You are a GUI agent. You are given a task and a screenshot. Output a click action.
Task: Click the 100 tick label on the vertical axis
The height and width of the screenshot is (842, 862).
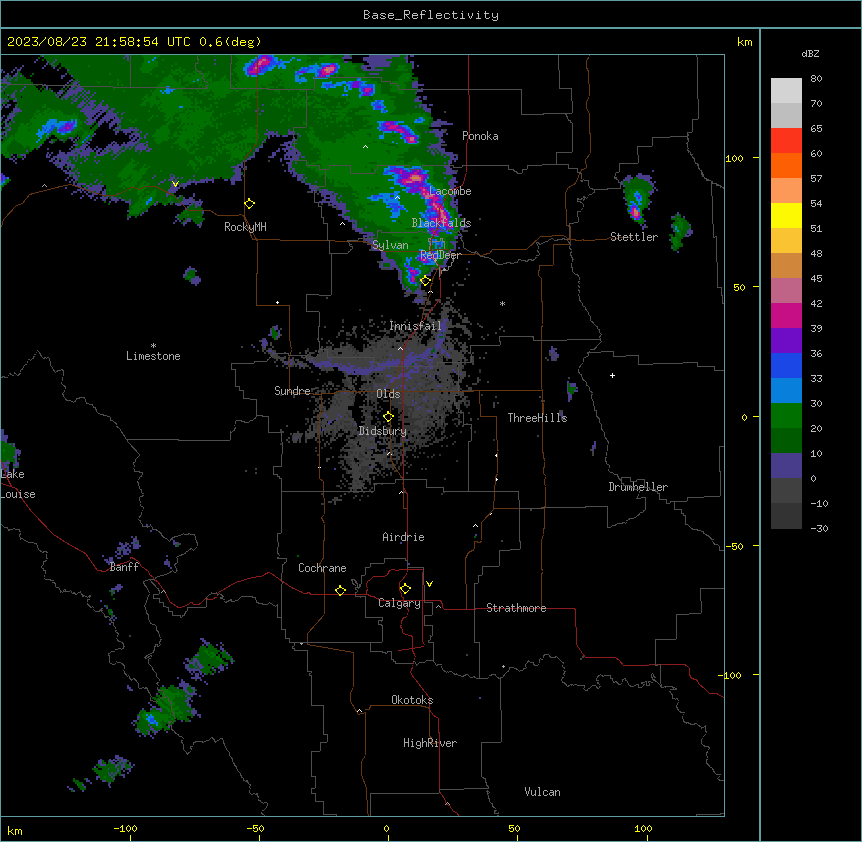click(734, 158)
